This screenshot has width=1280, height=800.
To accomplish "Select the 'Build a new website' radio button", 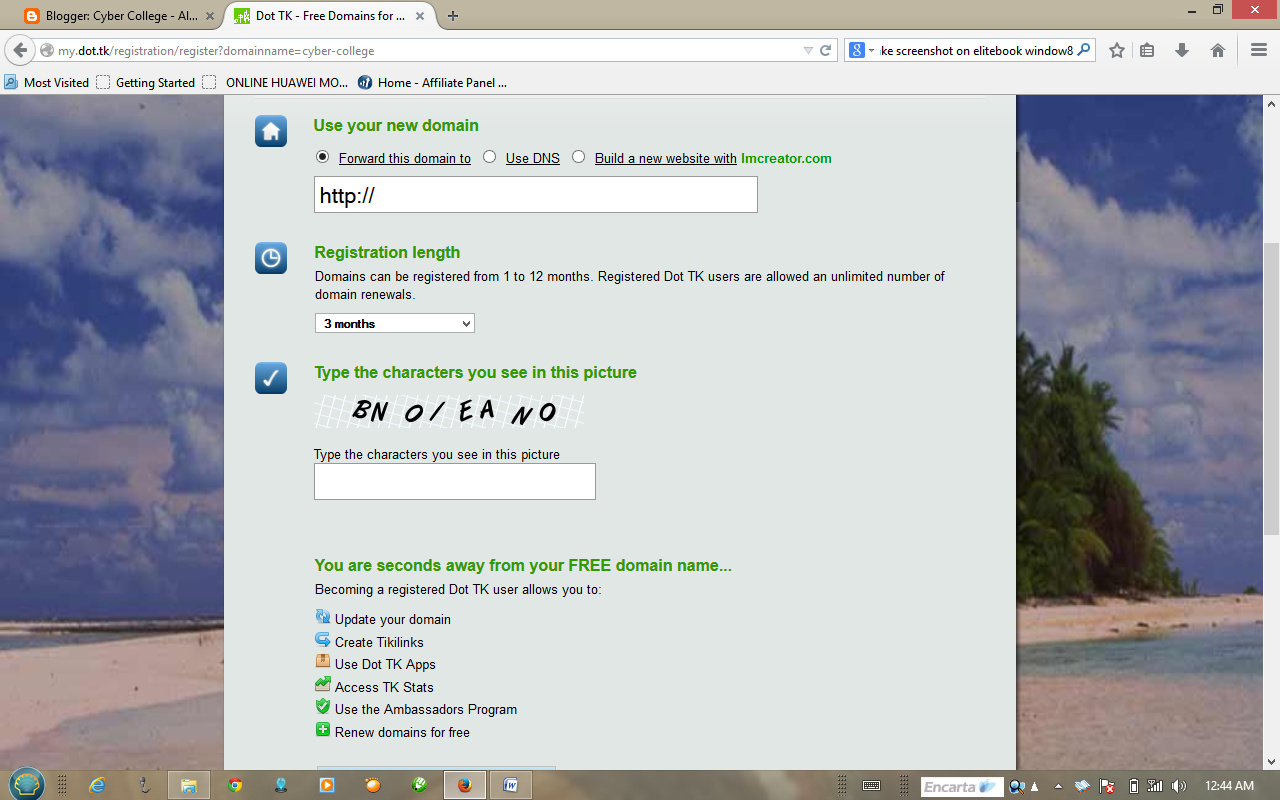I will (x=578, y=157).
